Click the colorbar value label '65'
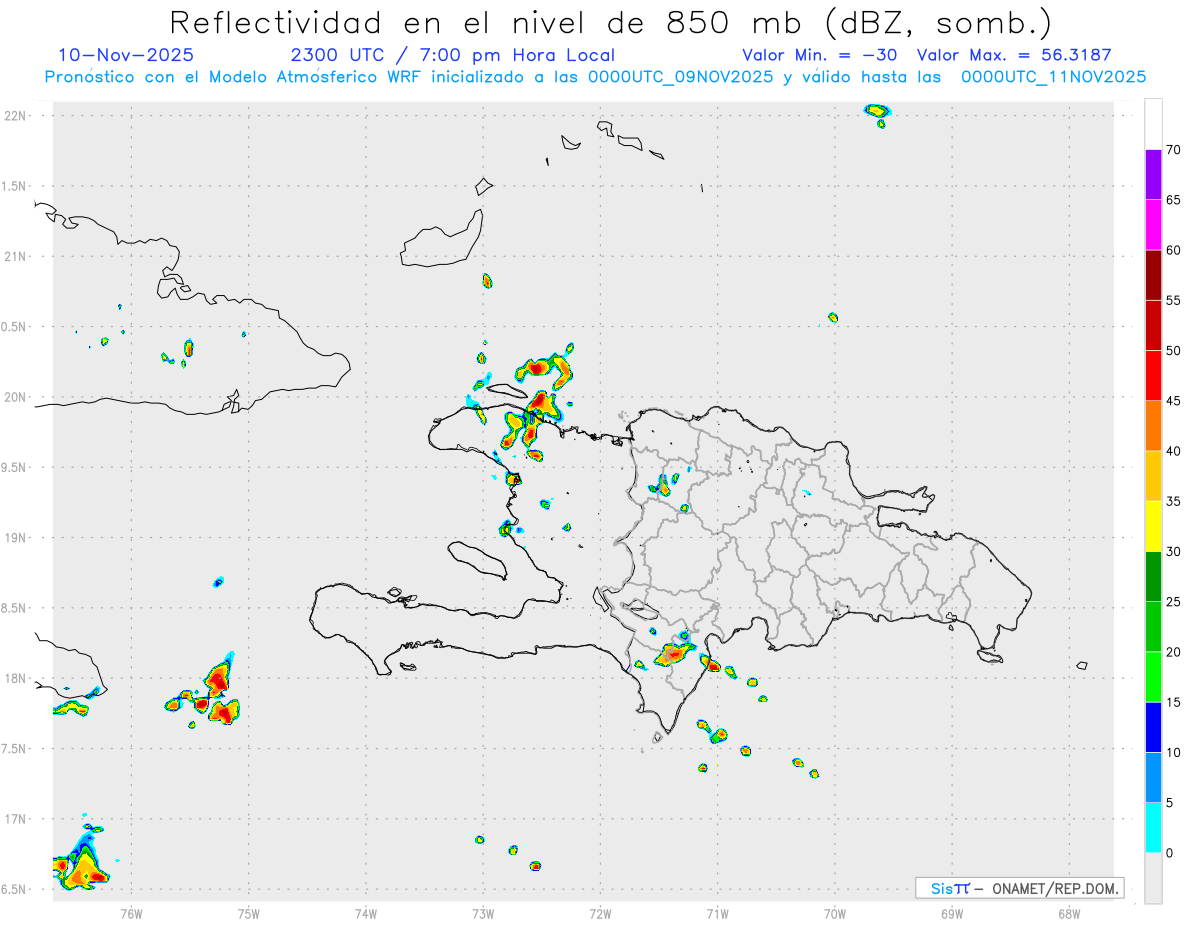This screenshot has height=927, width=1200. 1174,200
